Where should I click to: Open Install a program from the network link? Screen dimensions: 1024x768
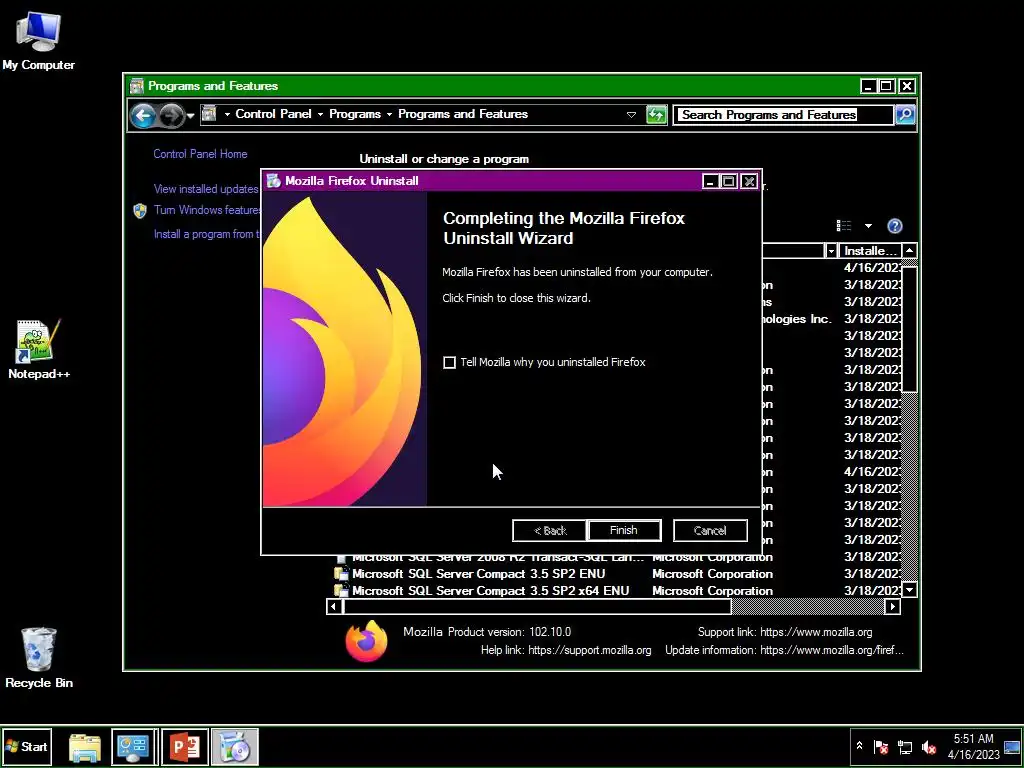click(206, 234)
